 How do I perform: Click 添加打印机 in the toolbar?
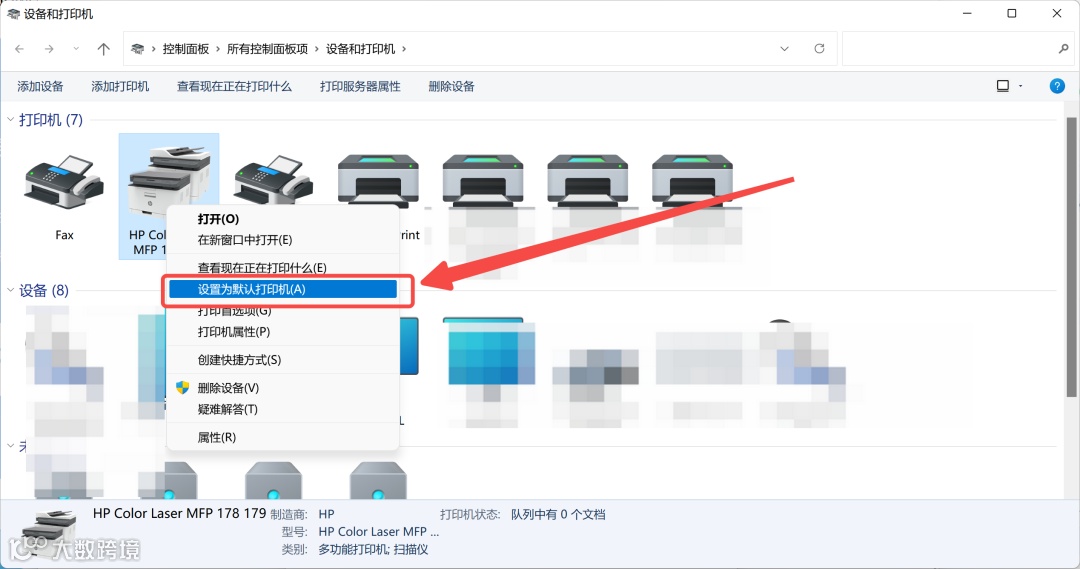click(120, 86)
